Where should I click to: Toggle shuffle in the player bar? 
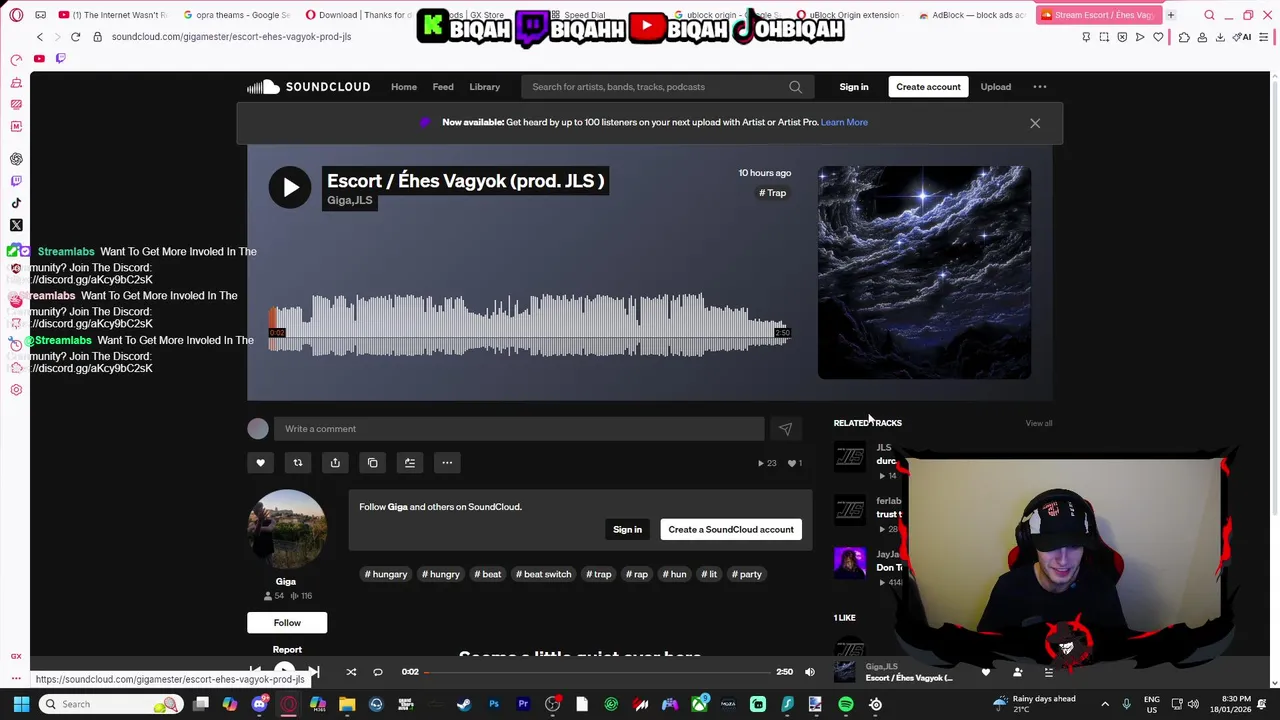[351, 672]
